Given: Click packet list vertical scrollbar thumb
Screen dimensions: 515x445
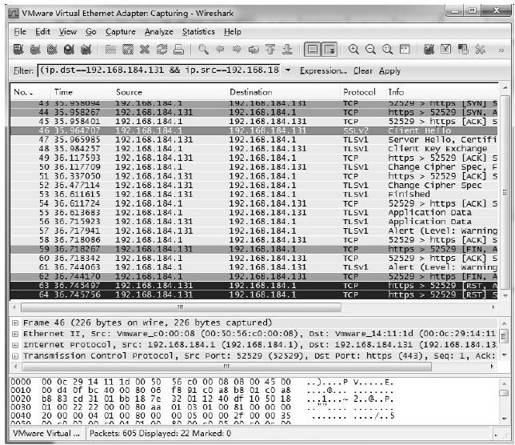Looking at the screenshot, I should point(505,192).
